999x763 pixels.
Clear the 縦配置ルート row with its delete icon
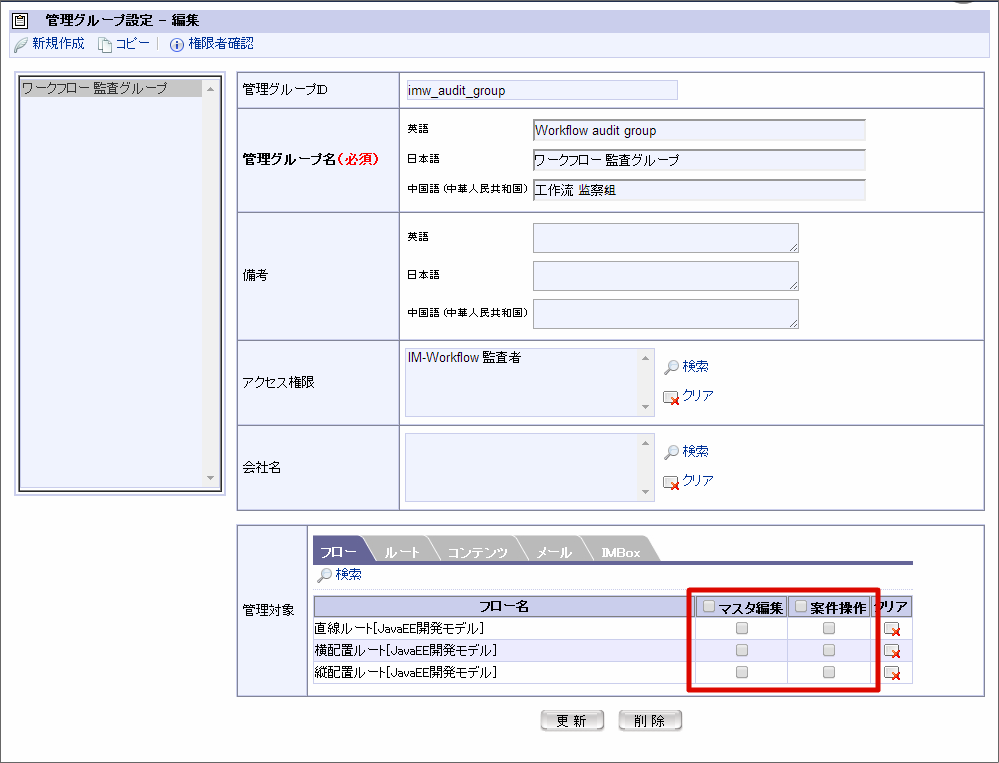[x=892, y=673]
